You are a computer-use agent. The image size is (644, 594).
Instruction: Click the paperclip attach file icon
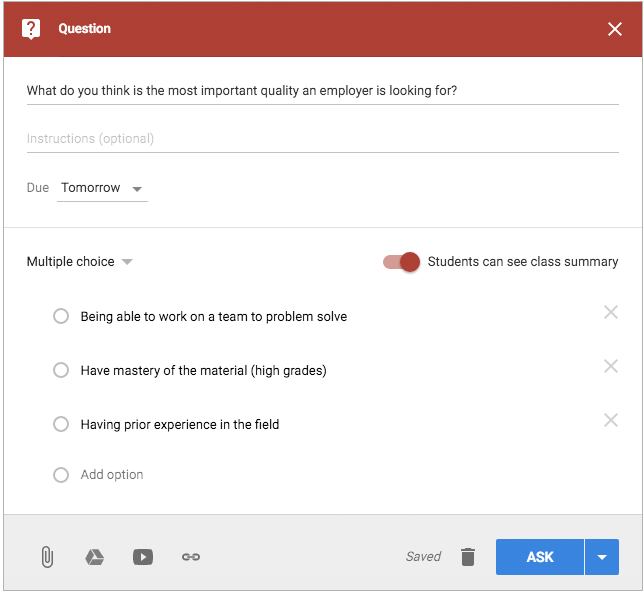click(46, 557)
